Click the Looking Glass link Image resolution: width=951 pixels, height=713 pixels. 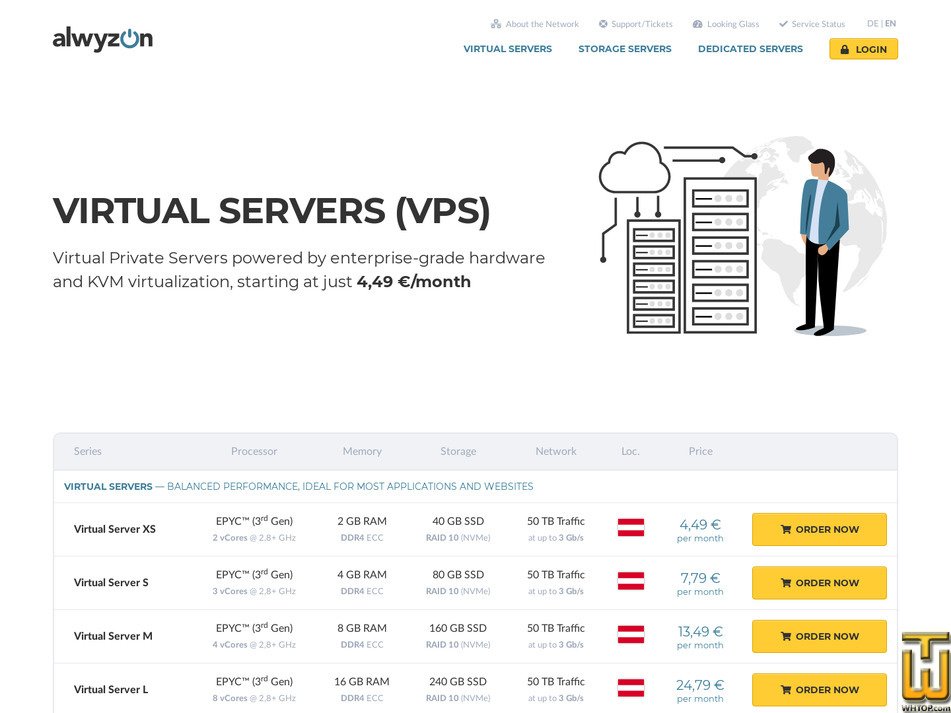[725, 23]
